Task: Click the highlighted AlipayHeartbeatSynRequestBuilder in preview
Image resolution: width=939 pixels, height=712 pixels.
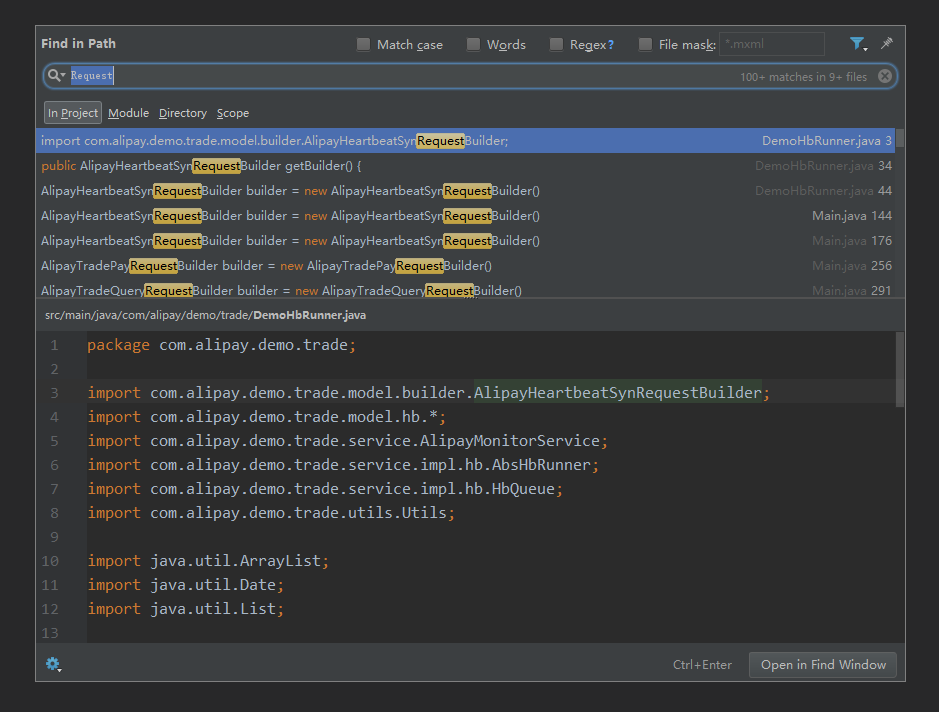Action: [x=617, y=393]
